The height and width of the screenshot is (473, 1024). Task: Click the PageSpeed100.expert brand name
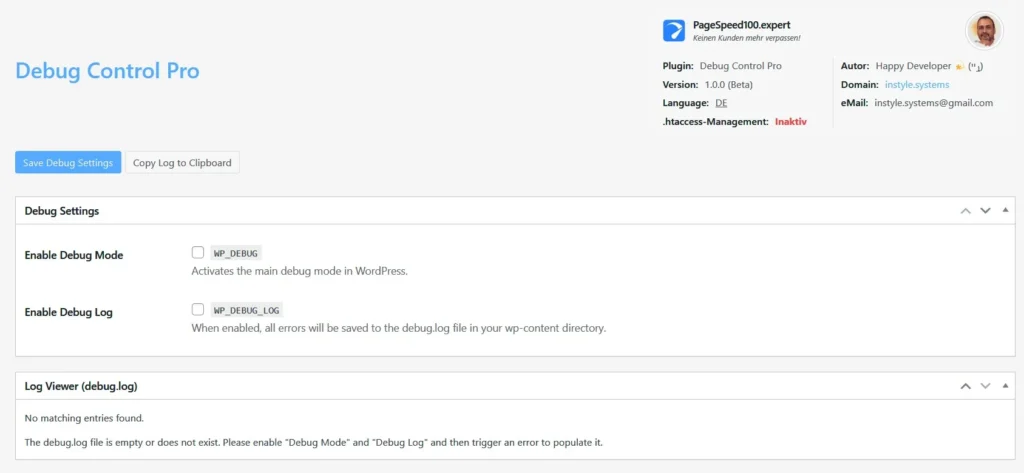coord(741,25)
